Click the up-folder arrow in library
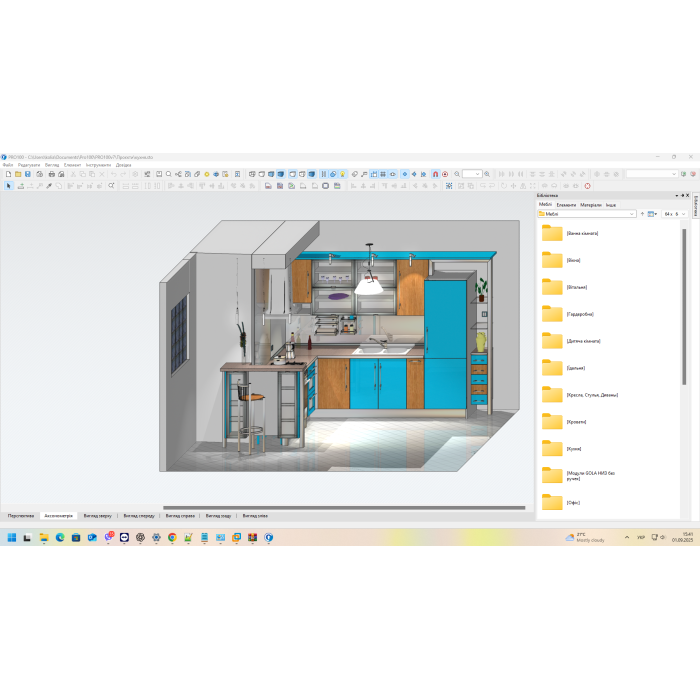Image resolution: width=700 pixels, height=700 pixels. [641, 214]
